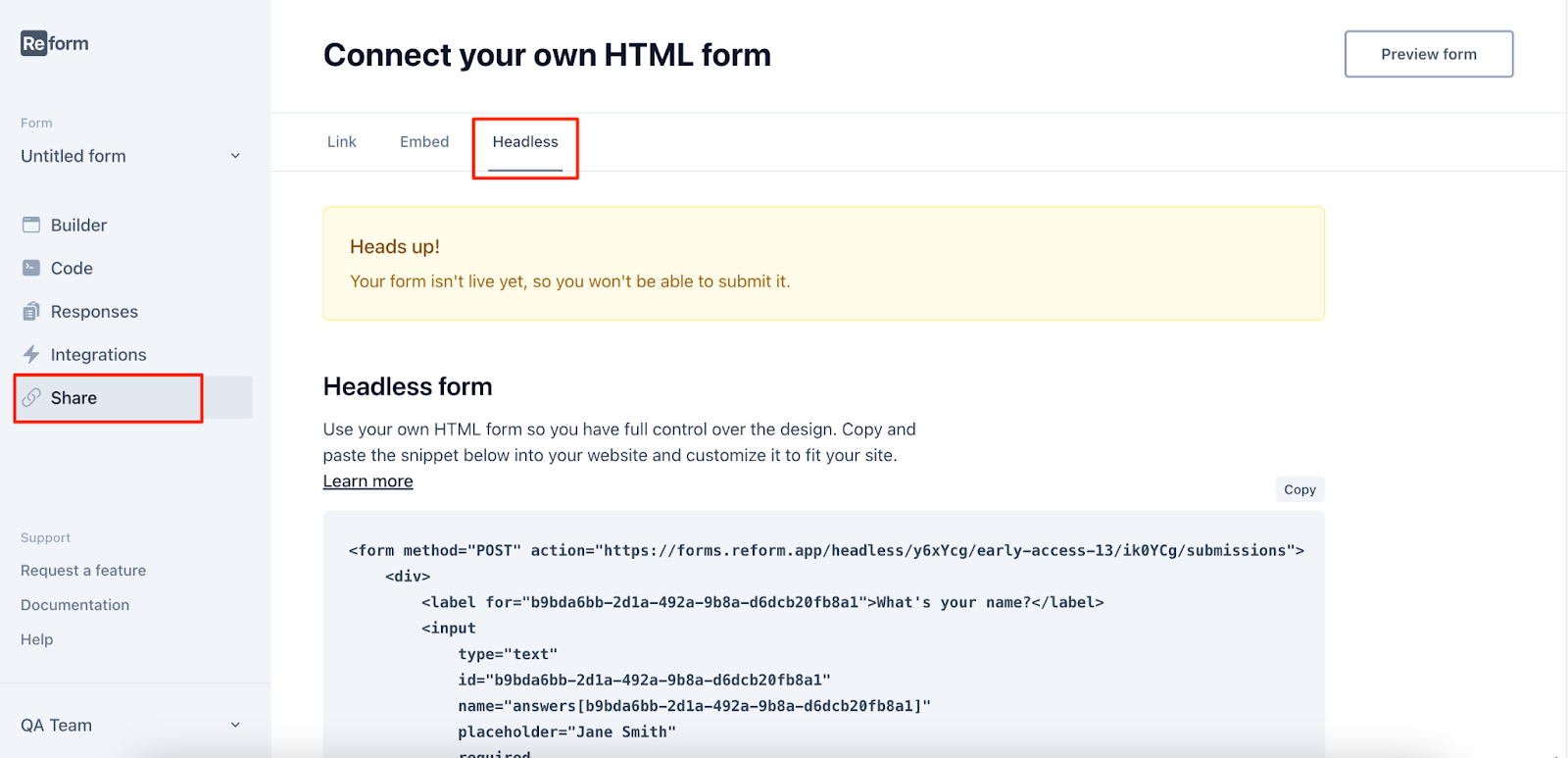Image resolution: width=1568 pixels, height=758 pixels.
Task: Go to Responses in sidebar
Action: click(x=94, y=312)
